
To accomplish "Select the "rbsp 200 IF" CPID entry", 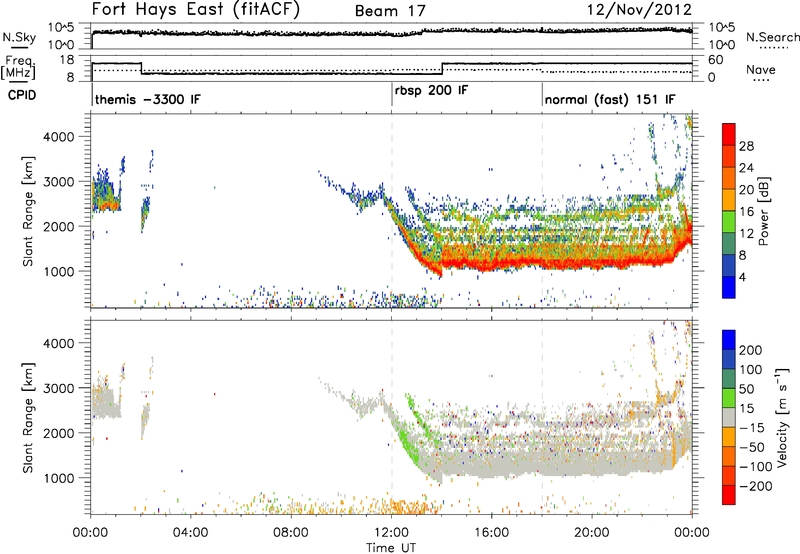I will [432, 90].
